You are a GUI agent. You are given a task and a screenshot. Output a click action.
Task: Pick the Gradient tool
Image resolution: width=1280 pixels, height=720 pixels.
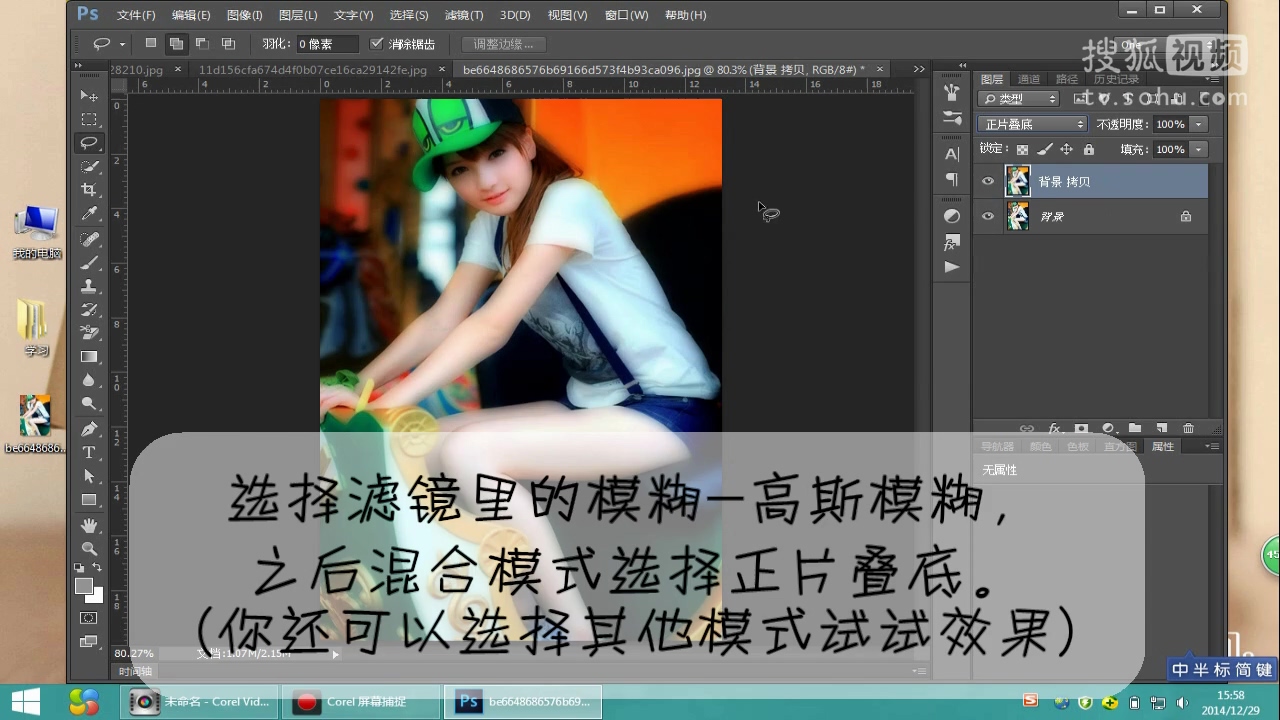click(89, 357)
